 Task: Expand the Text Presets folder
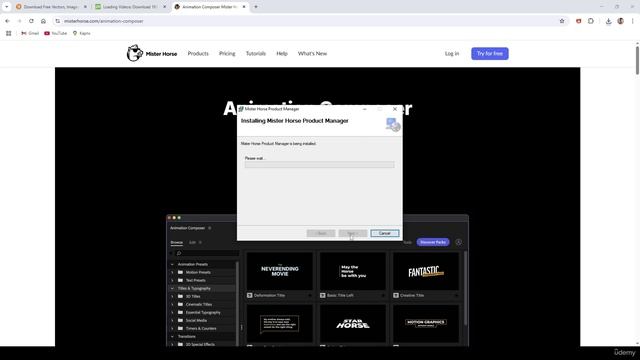point(172,280)
